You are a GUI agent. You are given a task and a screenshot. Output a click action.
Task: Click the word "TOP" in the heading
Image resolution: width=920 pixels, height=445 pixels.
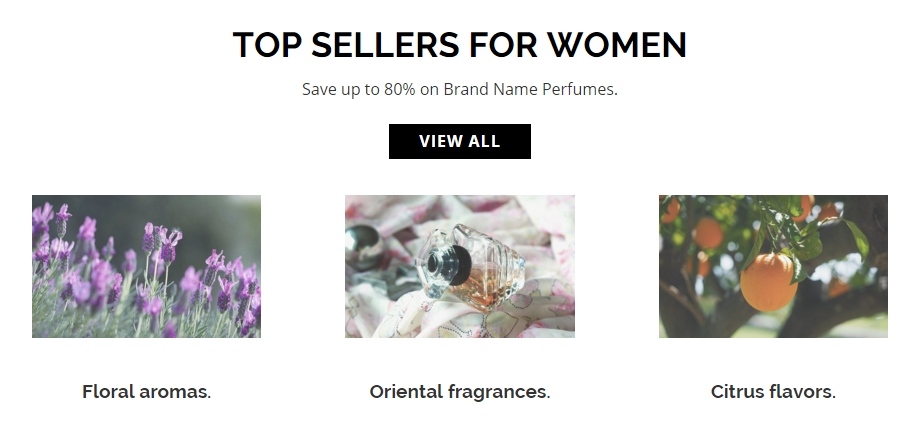click(x=267, y=45)
